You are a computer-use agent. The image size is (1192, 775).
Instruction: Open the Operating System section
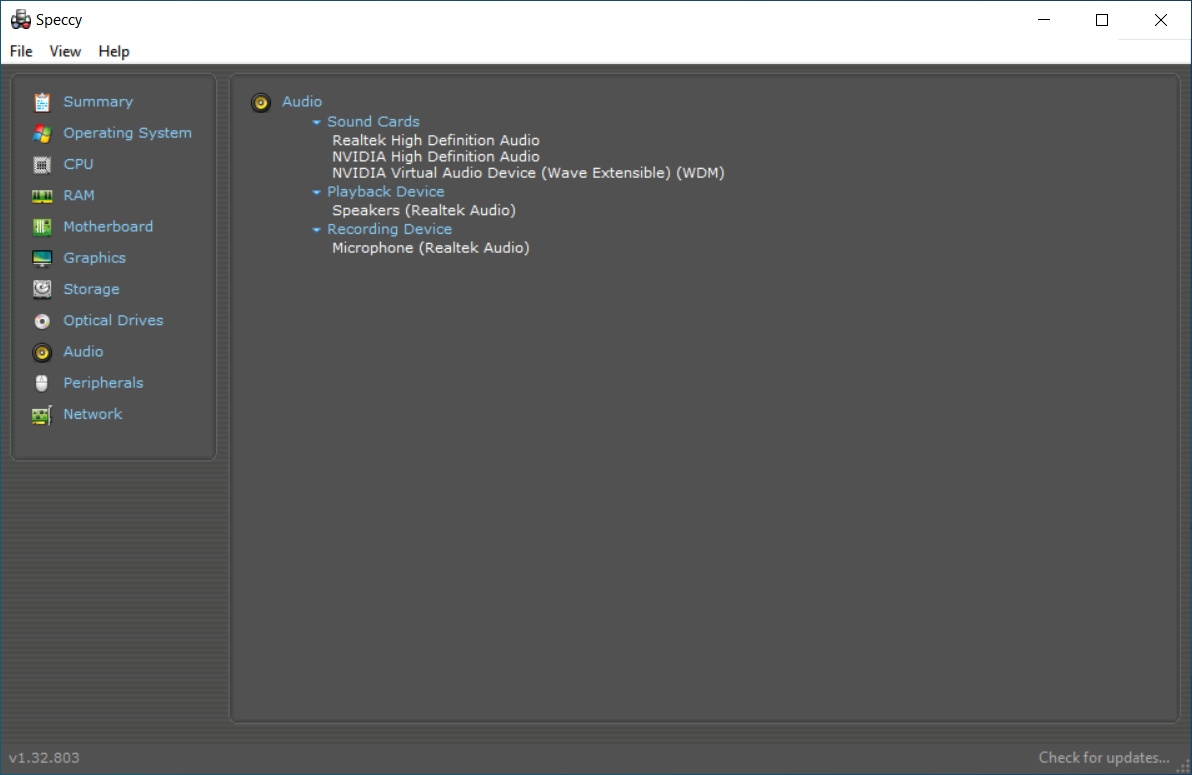[x=128, y=132]
